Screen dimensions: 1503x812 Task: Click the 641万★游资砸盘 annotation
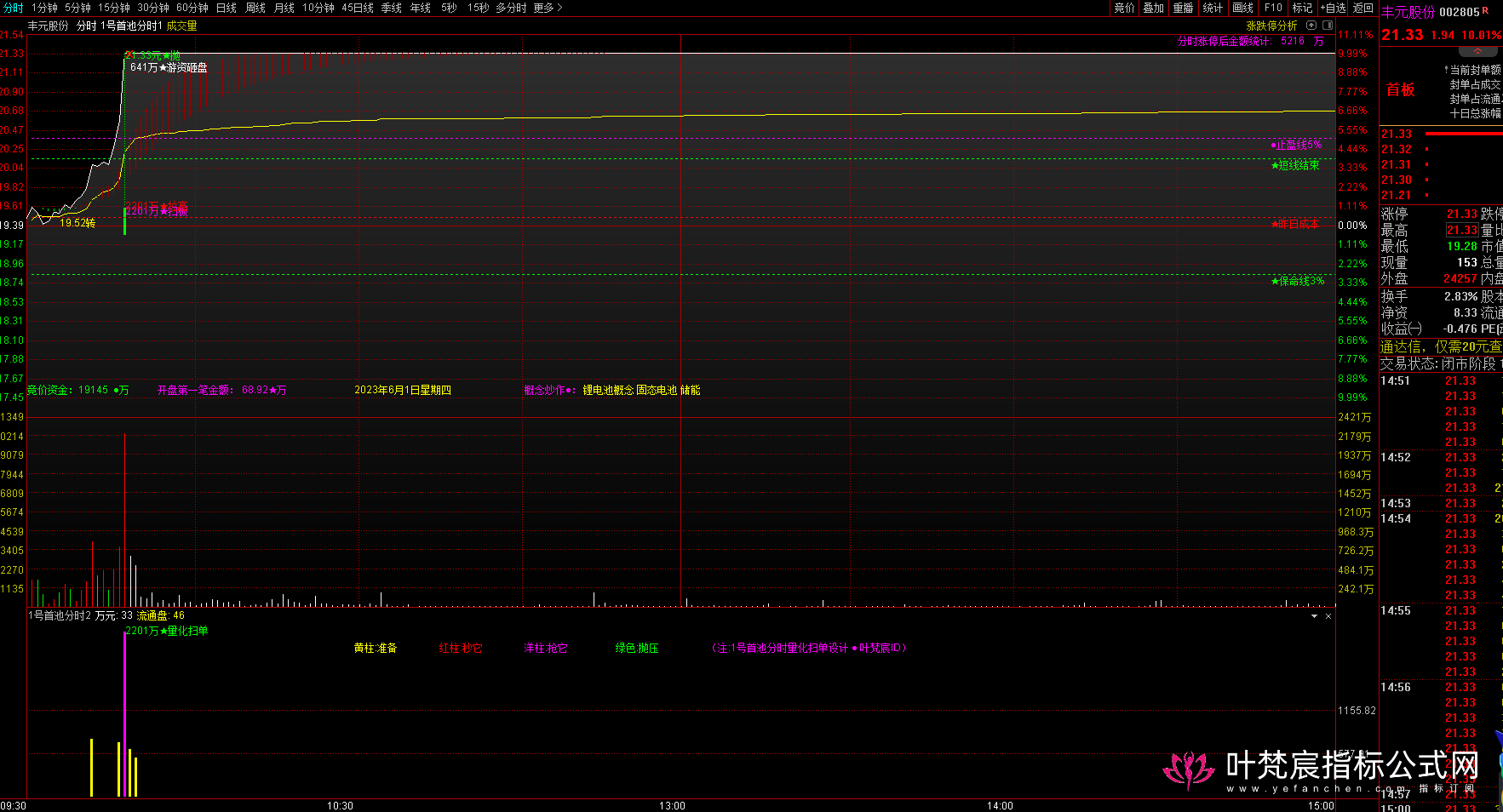tap(169, 67)
